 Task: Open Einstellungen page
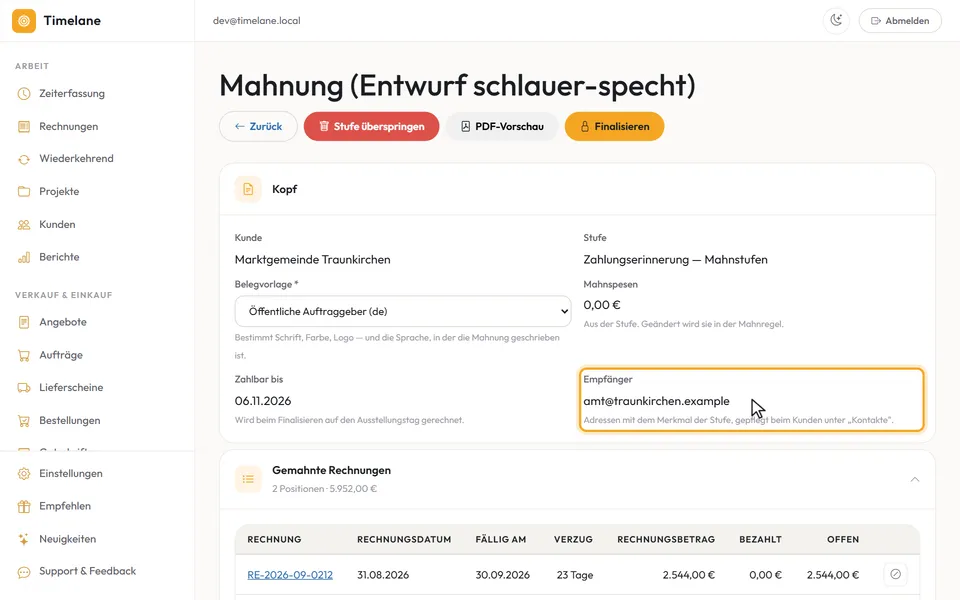click(x=70, y=474)
